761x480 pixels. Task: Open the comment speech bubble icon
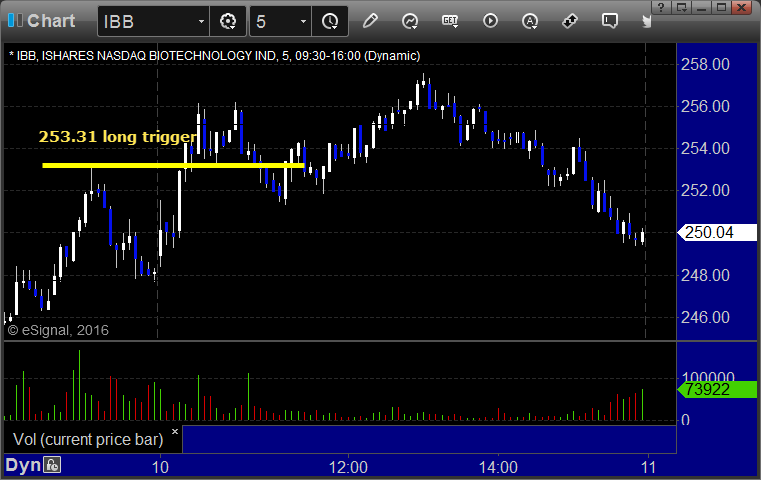610,21
